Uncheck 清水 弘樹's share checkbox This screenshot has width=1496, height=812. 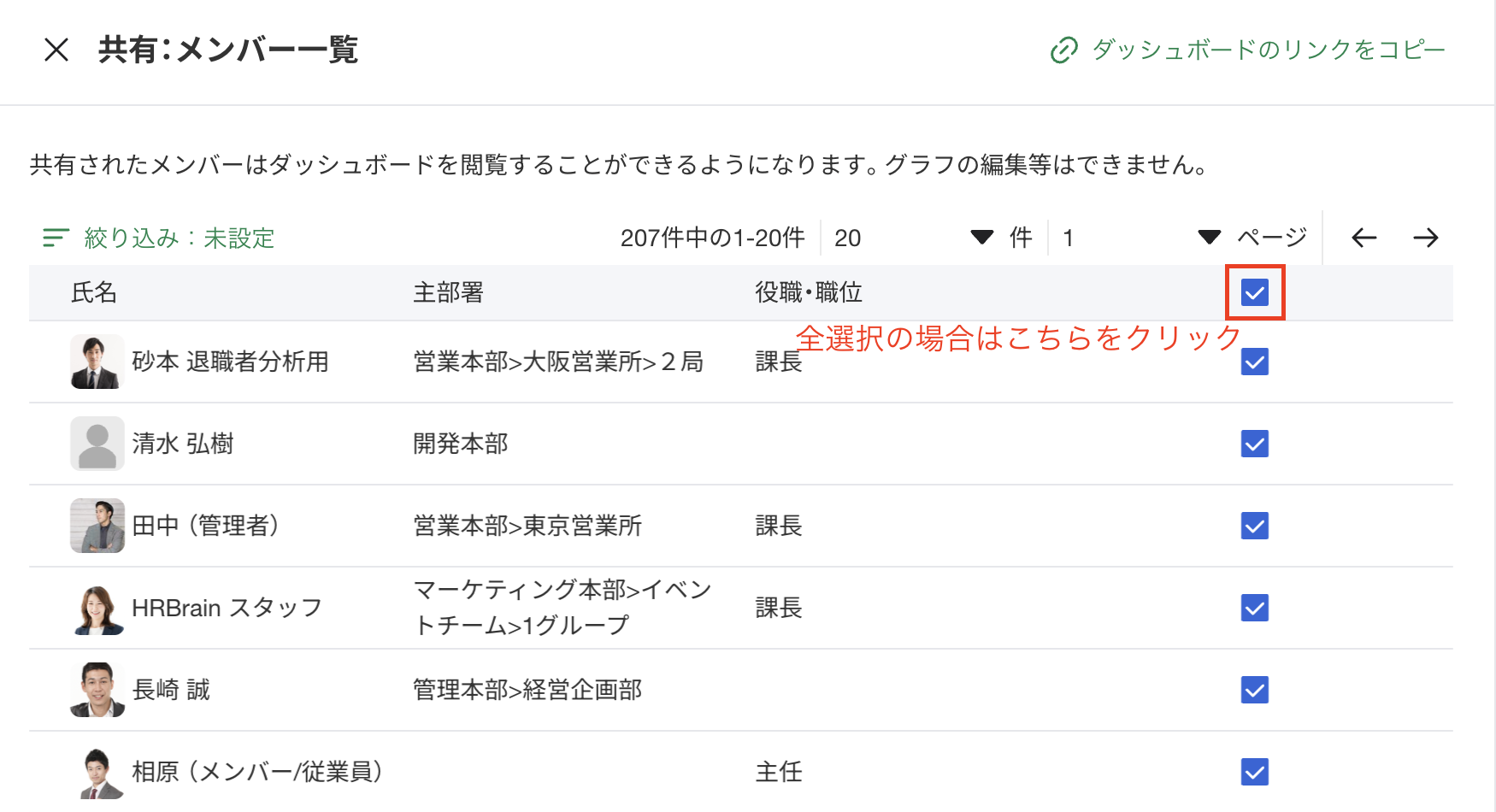pos(1254,444)
